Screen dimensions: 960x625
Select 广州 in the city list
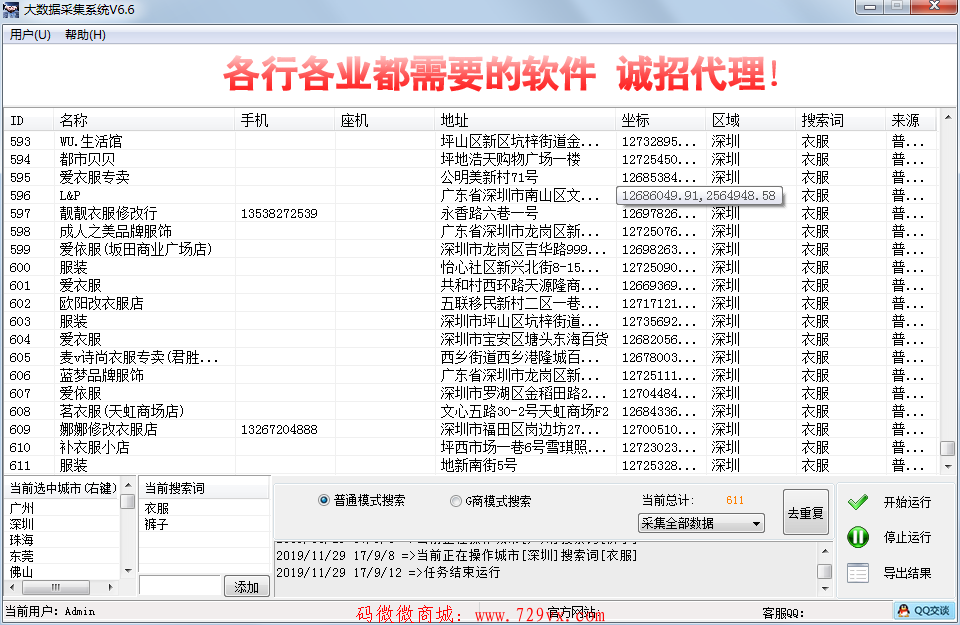[x=22, y=508]
